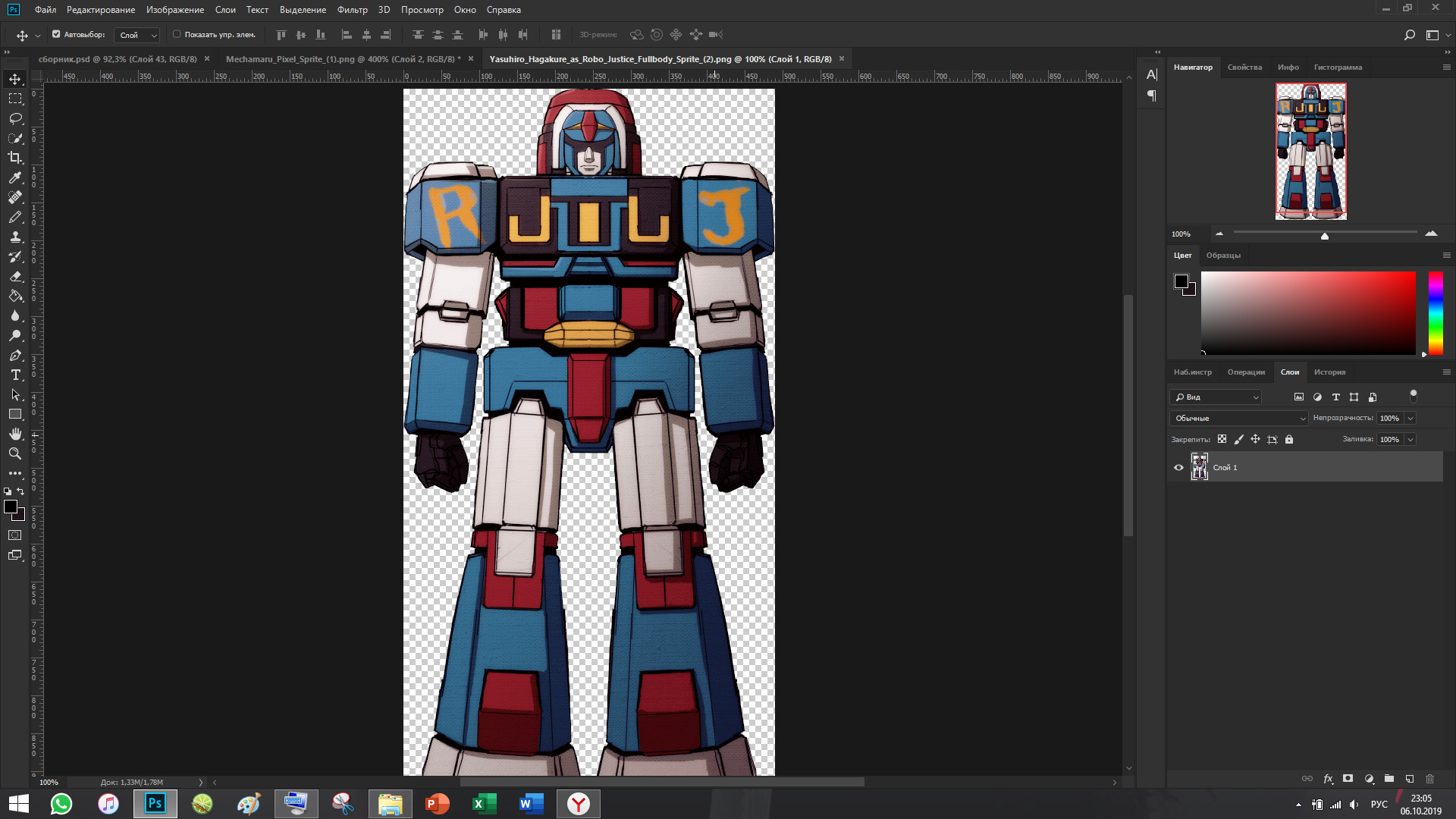Open Yandex browser from the taskbar

tap(579, 803)
